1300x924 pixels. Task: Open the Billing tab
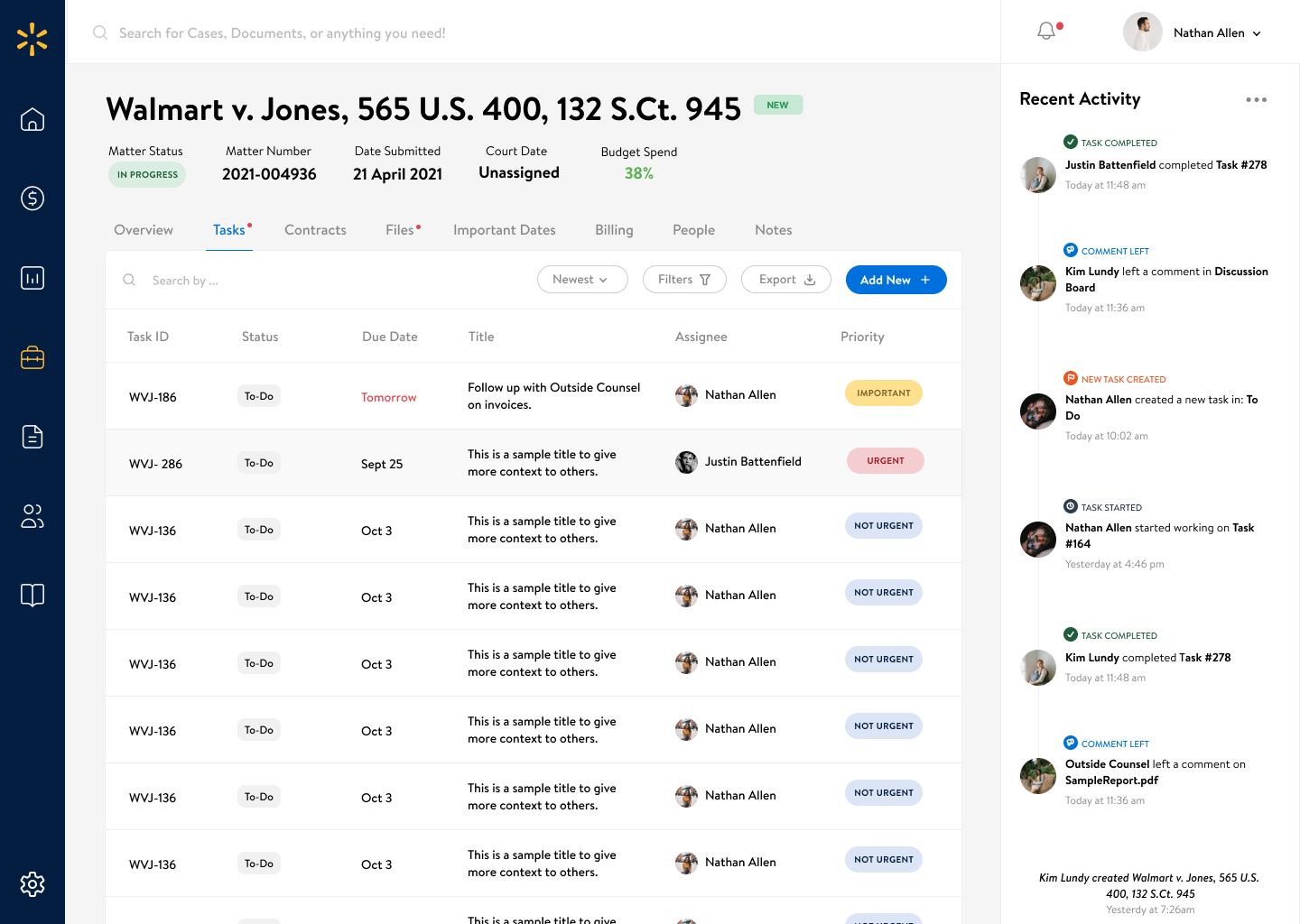click(614, 230)
